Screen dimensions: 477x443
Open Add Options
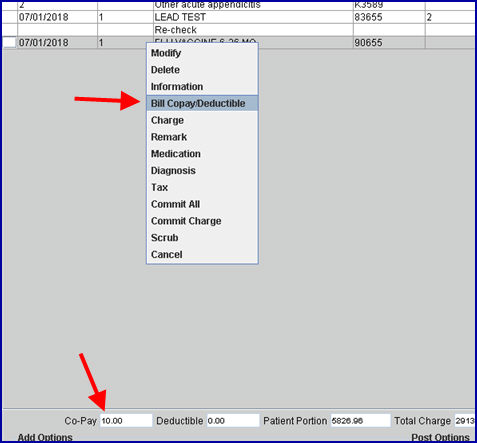(x=45, y=437)
